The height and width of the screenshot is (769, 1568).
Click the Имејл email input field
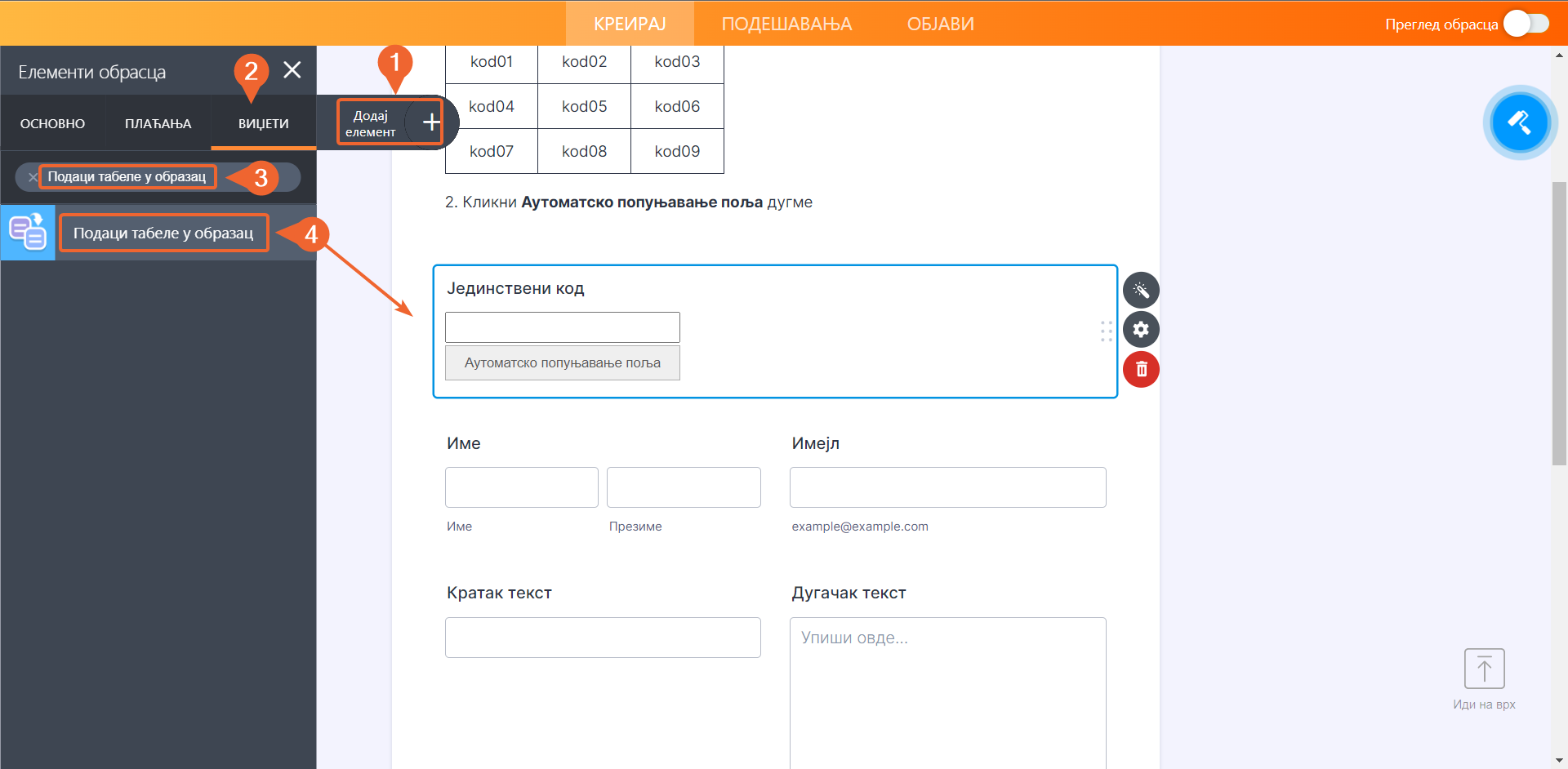pos(948,487)
